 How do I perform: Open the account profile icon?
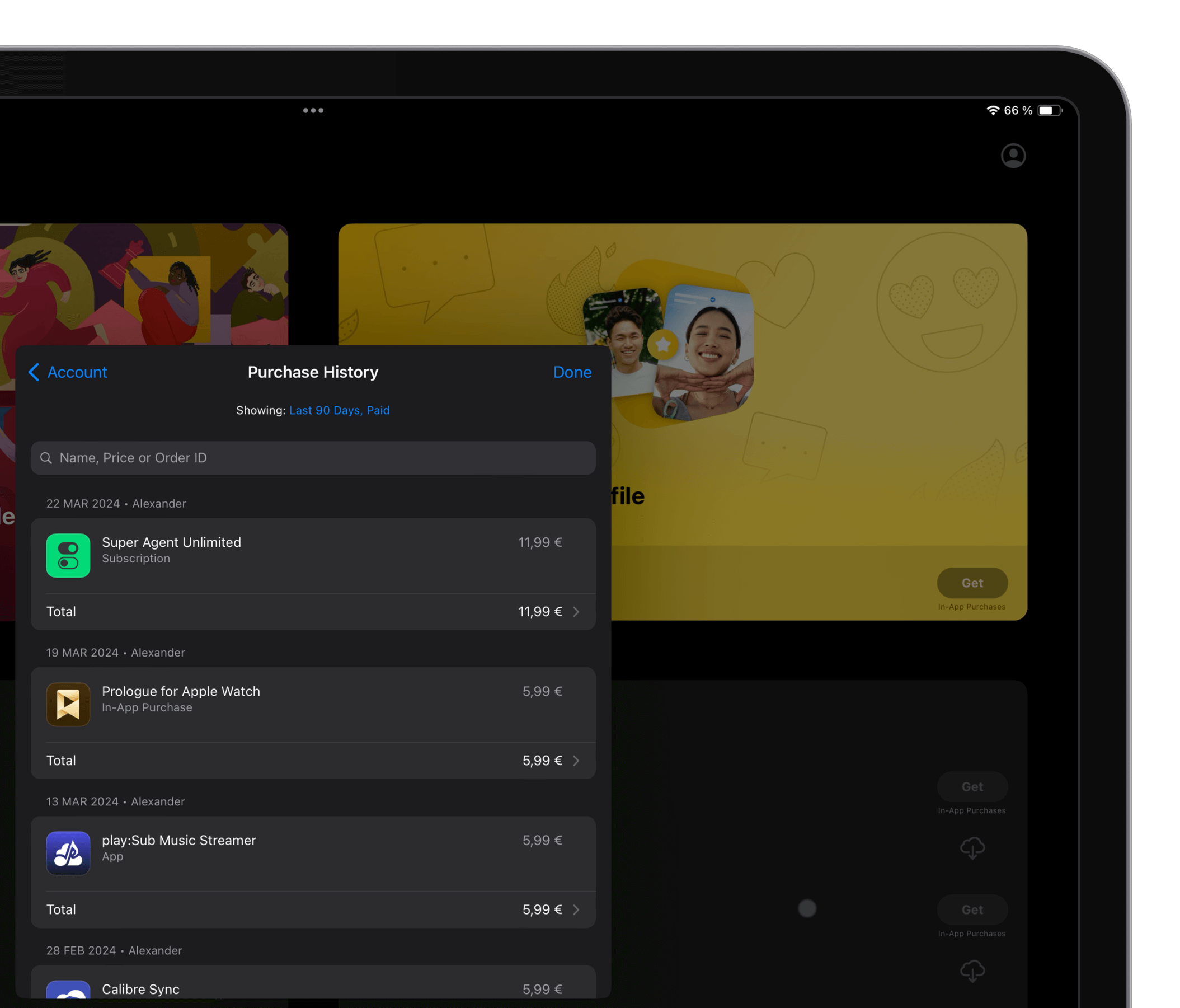point(1013,156)
